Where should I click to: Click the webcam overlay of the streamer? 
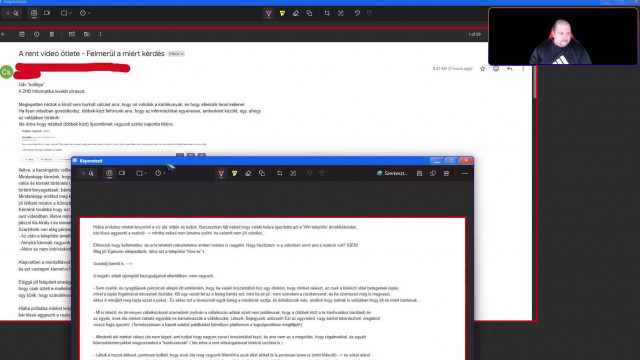[x=563, y=36]
